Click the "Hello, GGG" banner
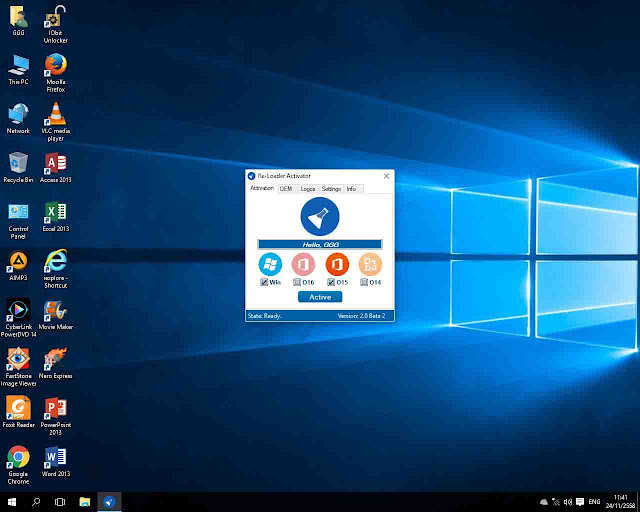640x512 pixels. [x=320, y=245]
